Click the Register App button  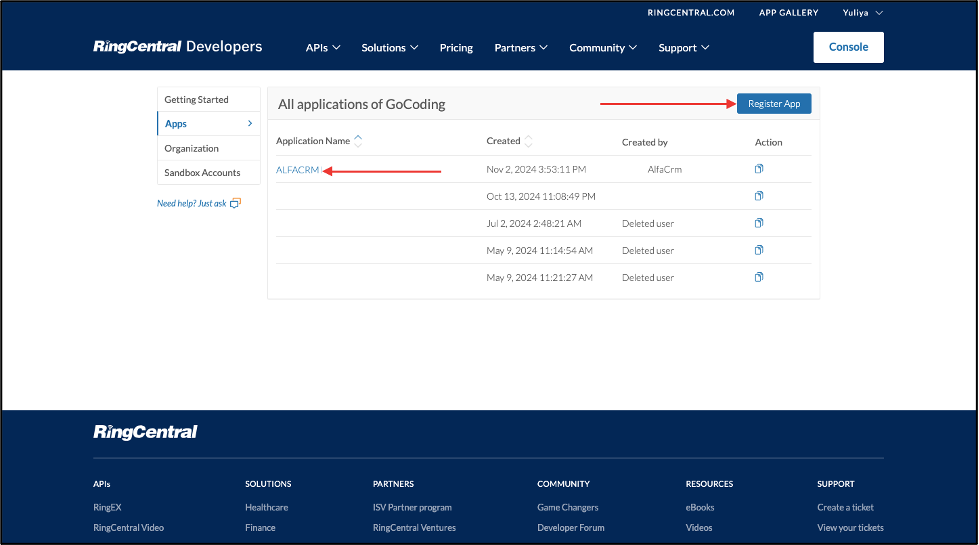point(774,104)
